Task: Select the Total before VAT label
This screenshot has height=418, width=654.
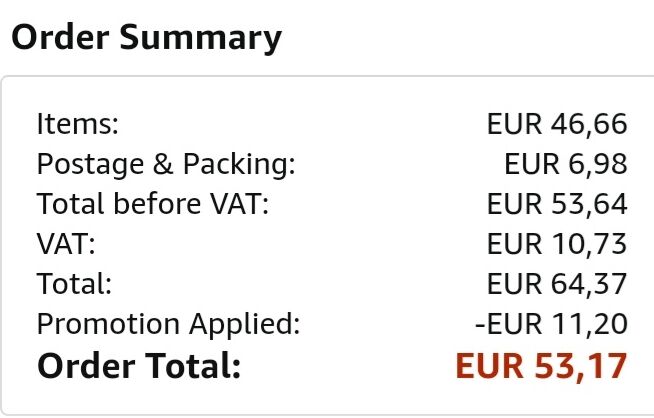Action: pos(153,204)
